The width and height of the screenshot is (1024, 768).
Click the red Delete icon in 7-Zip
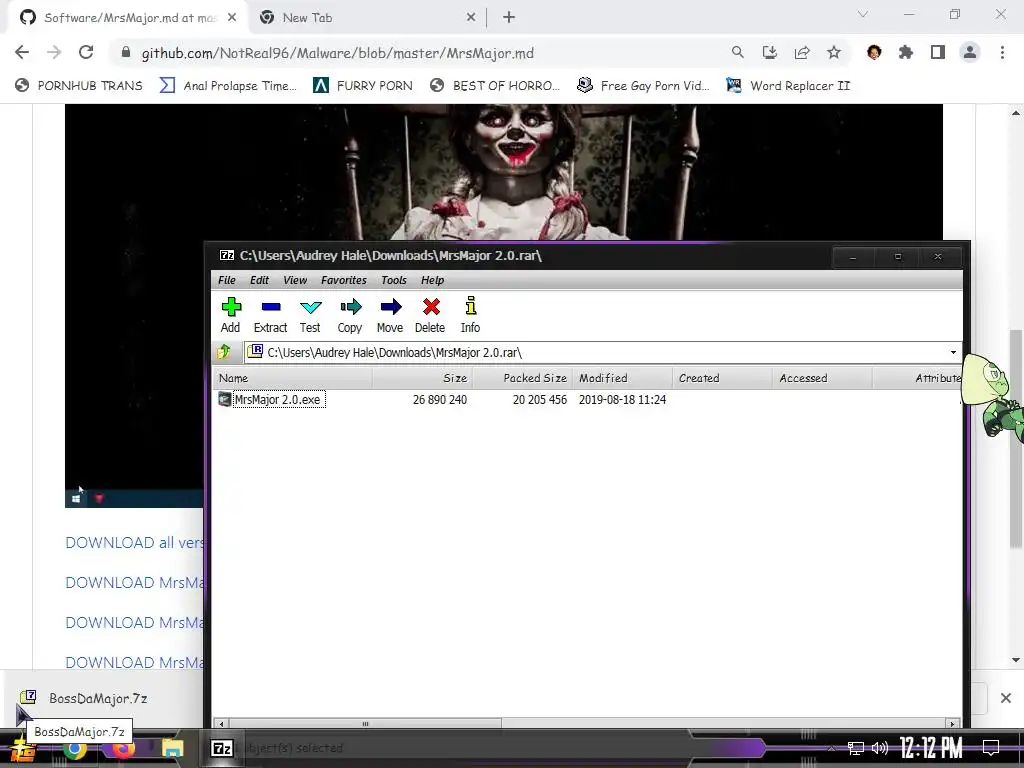(x=430, y=315)
